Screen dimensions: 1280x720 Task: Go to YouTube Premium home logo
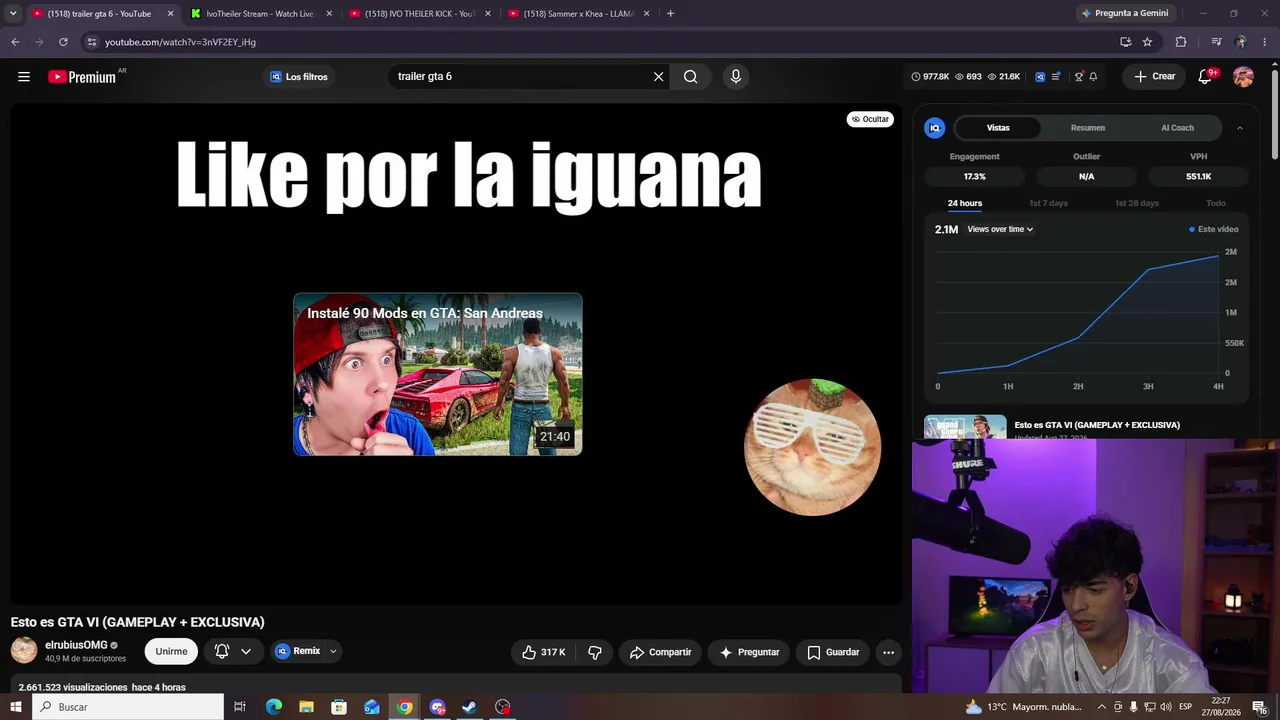[x=82, y=77]
